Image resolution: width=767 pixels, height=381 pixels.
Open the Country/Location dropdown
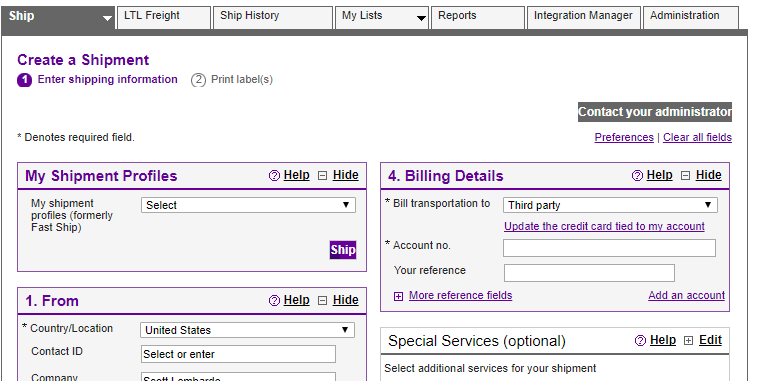(x=248, y=330)
